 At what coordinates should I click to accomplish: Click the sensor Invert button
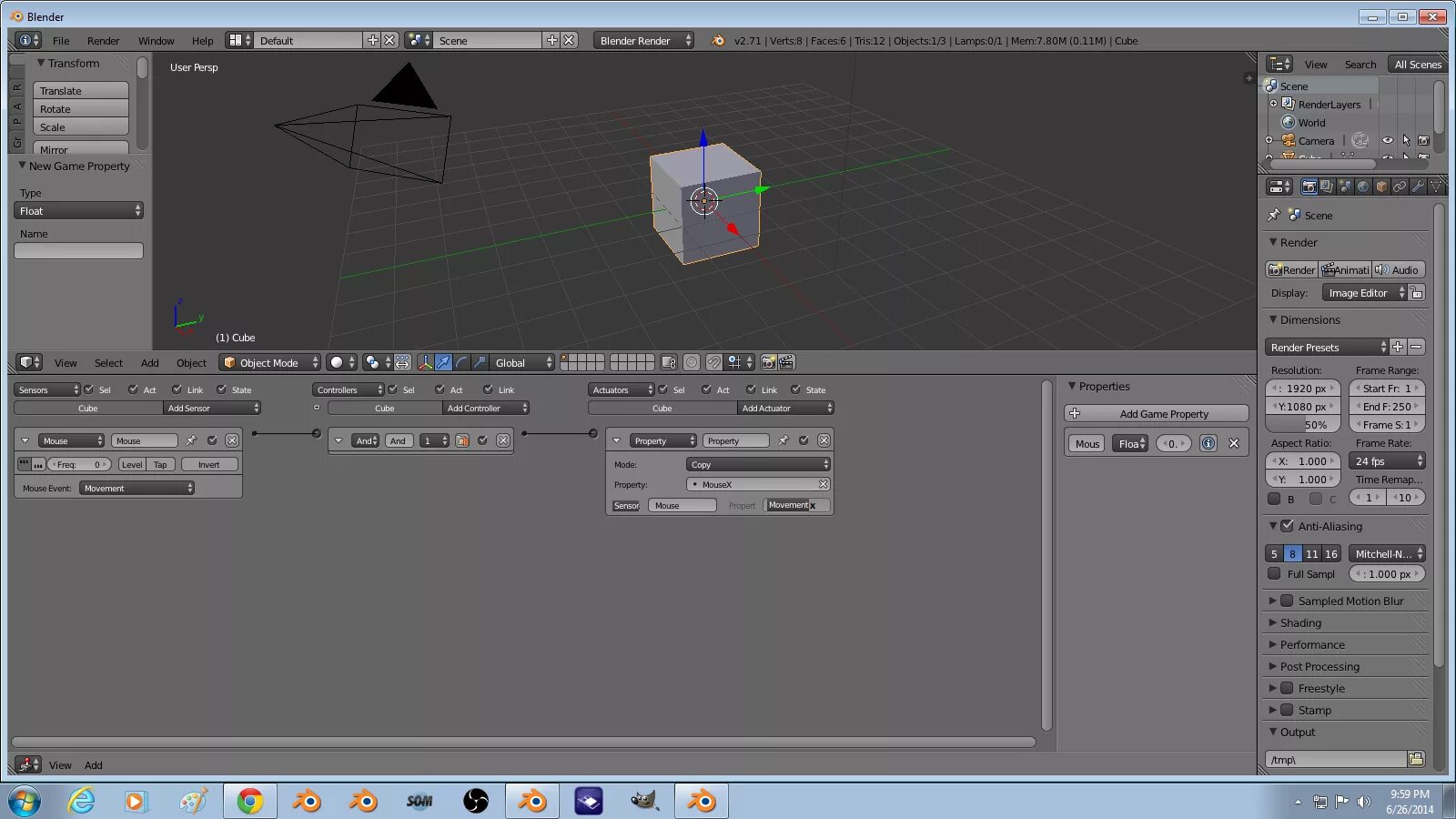tap(209, 464)
